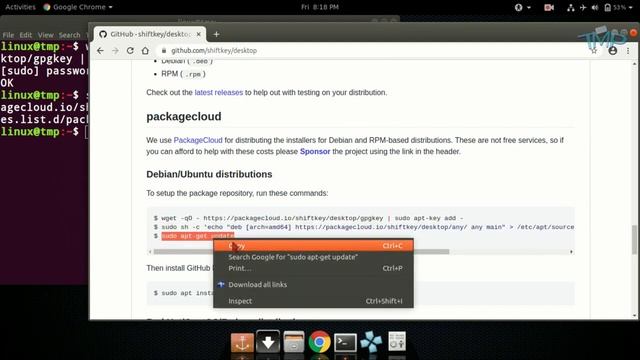Click the highlighted sudo apt-get update text

tap(198, 236)
